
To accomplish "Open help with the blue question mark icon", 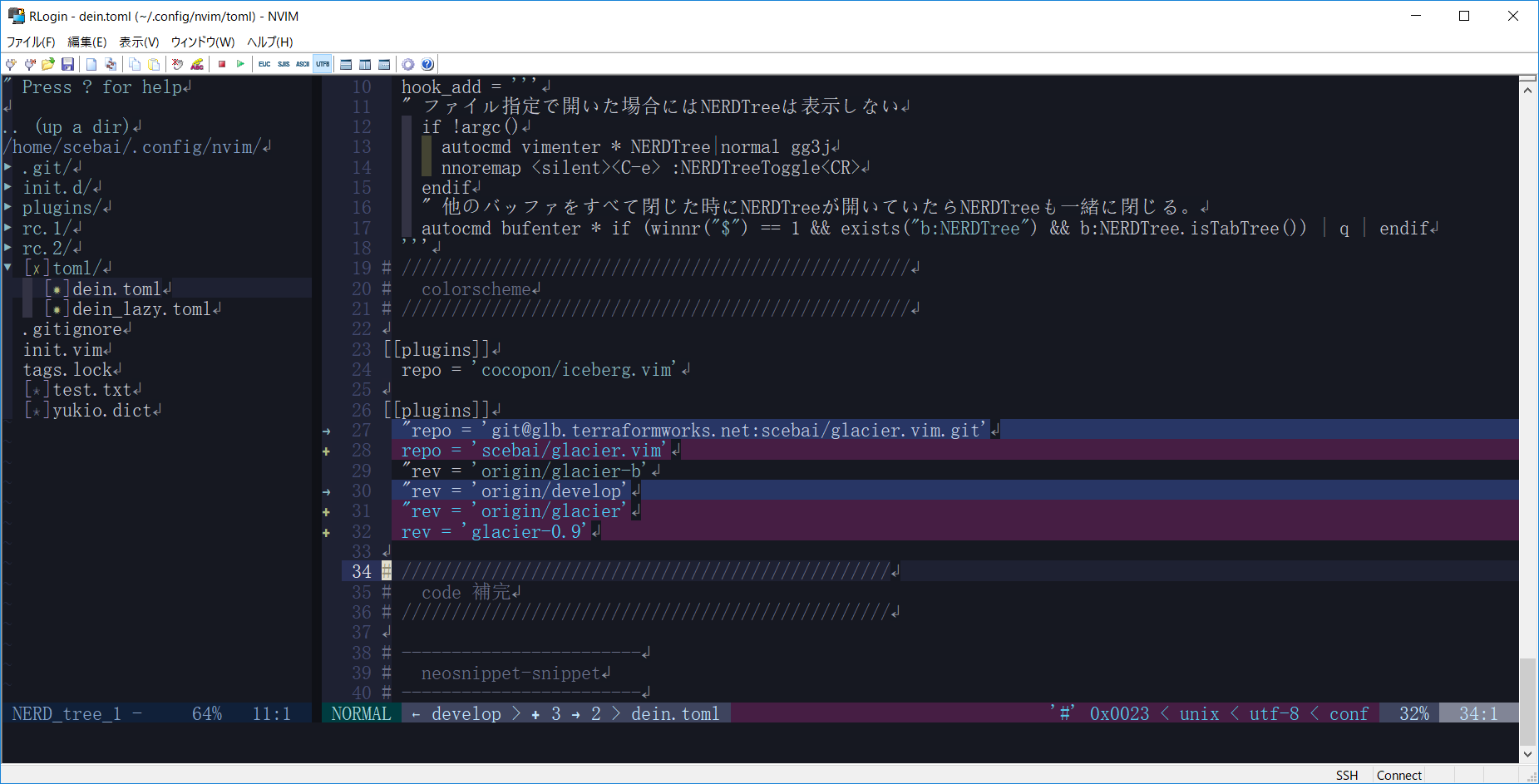I will [427, 64].
